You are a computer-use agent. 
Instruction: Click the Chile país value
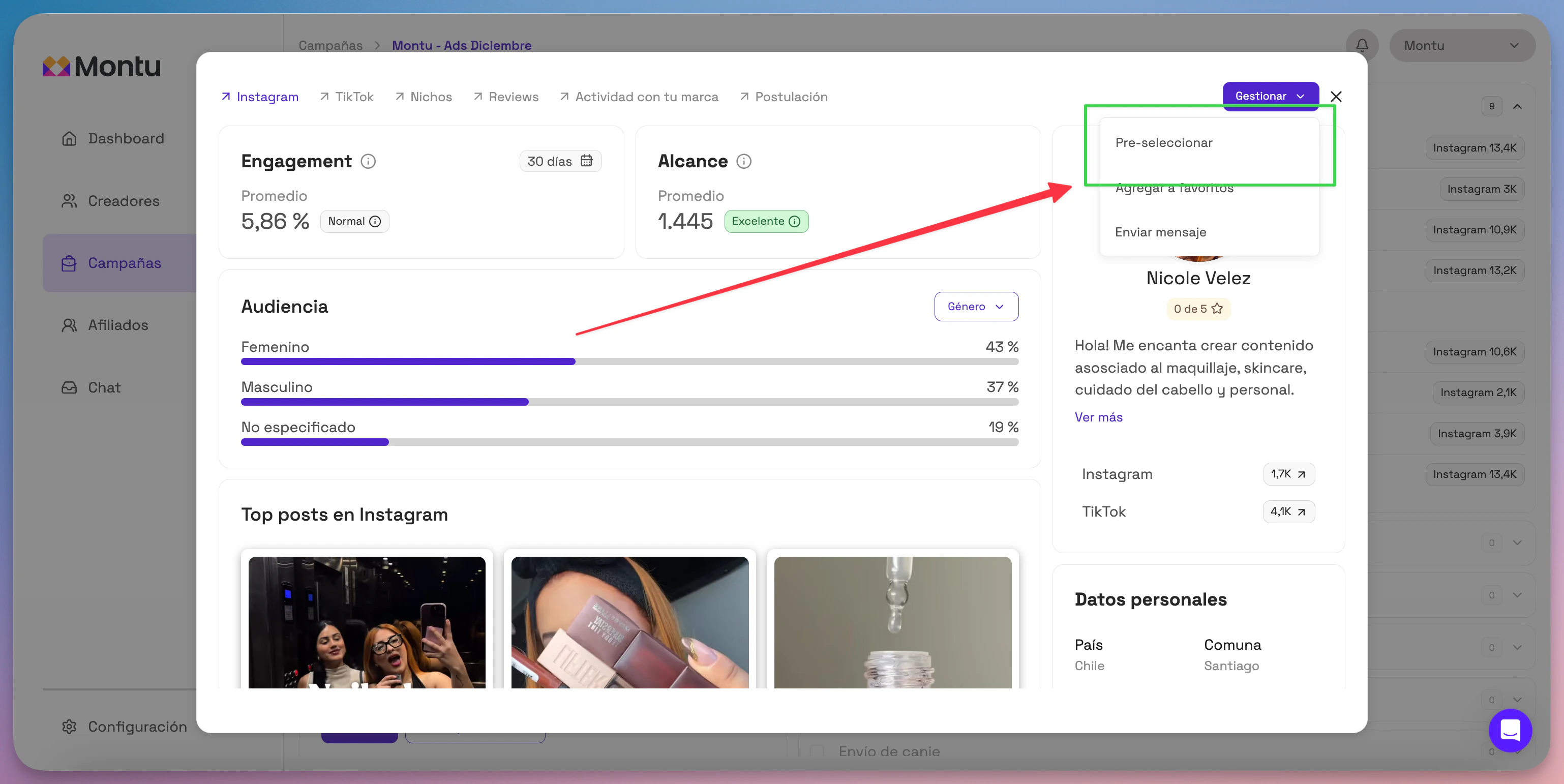1089,666
